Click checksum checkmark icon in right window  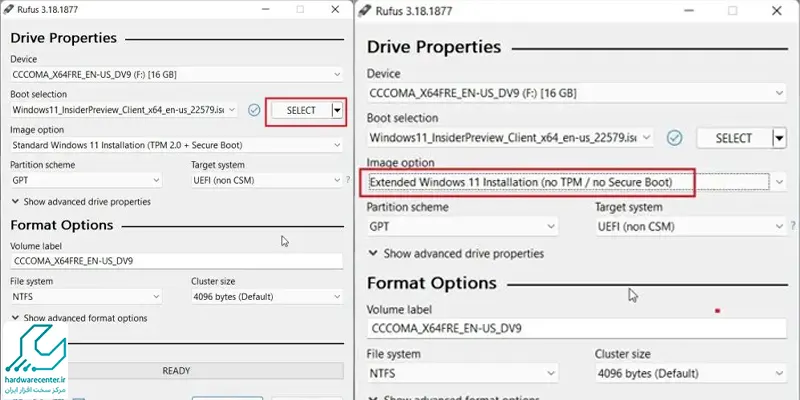[675, 138]
